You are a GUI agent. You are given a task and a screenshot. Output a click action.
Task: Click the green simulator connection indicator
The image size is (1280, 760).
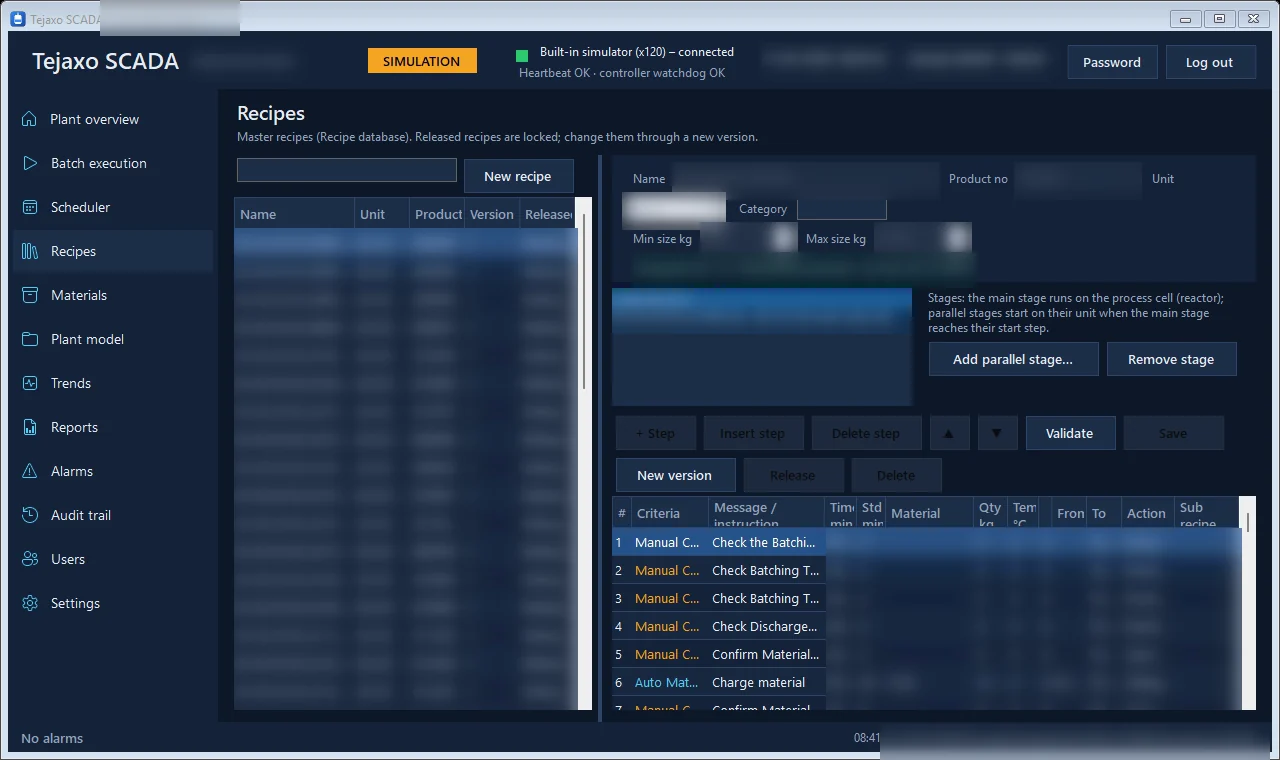[522, 55]
